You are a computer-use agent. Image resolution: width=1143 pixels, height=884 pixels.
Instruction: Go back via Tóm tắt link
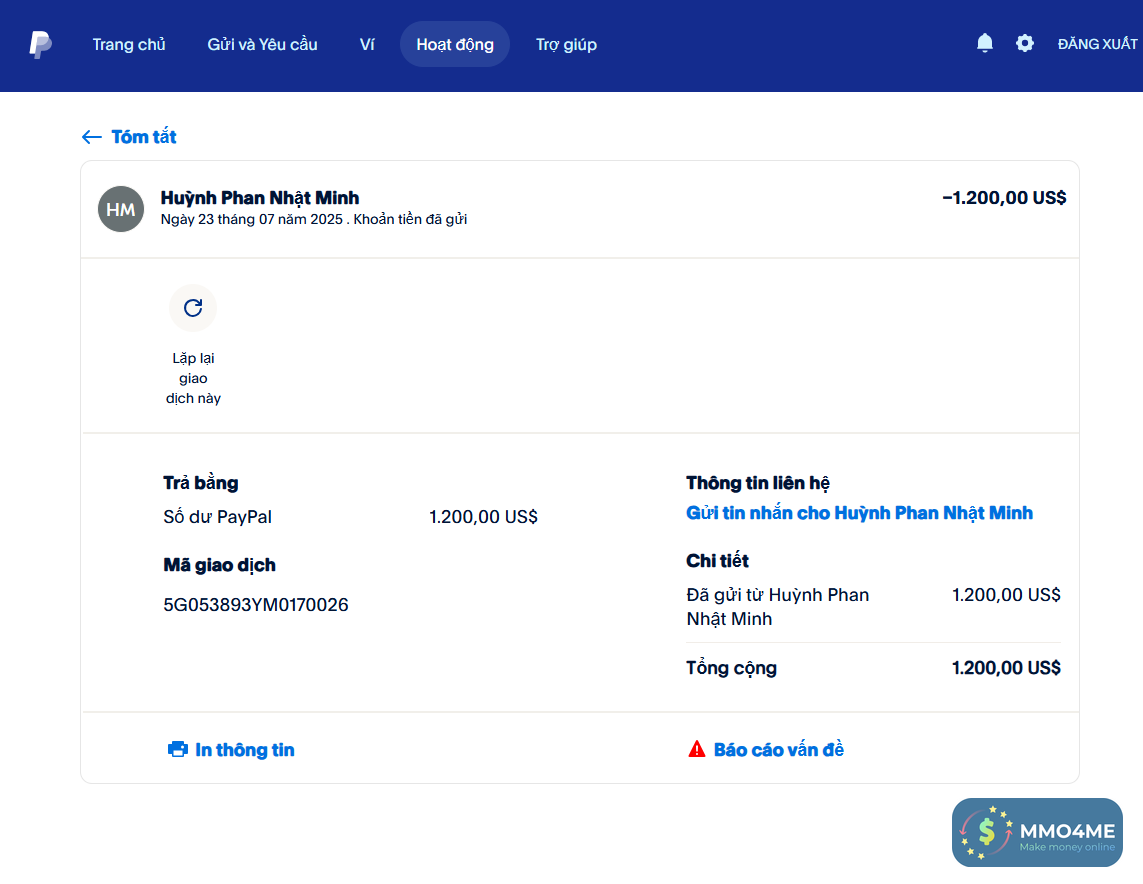click(144, 137)
